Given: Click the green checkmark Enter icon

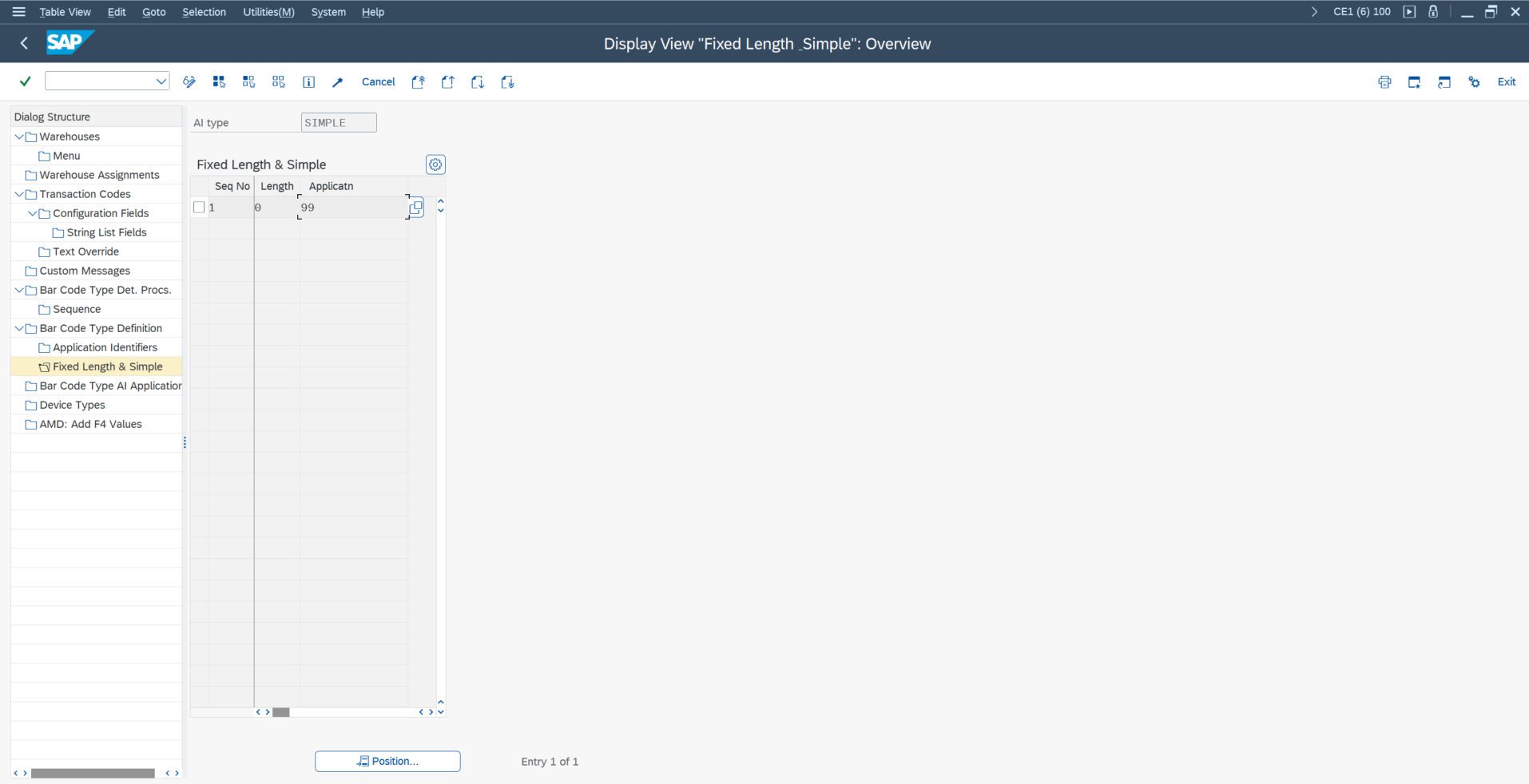Looking at the screenshot, I should coord(26,81).
